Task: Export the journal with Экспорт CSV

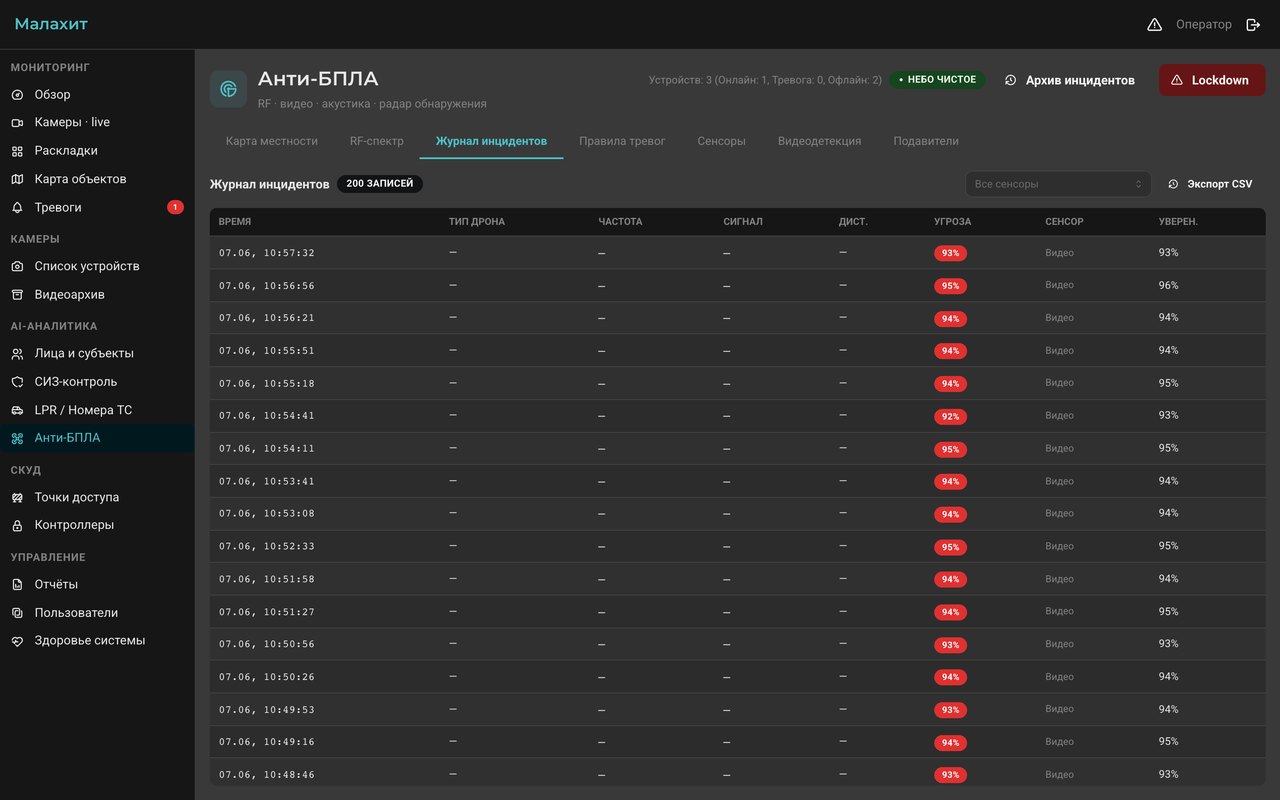Action: pos(1210,184)
